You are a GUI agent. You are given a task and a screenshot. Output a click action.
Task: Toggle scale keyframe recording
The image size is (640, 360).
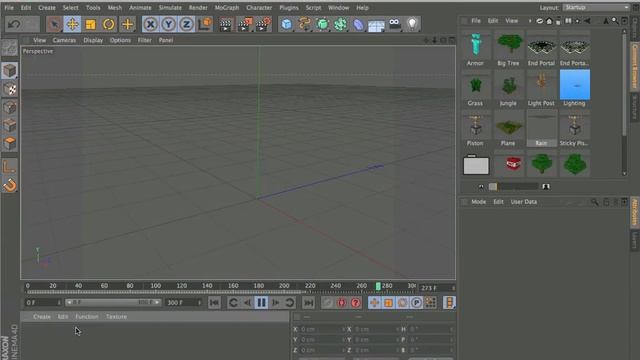click(x=388, y=303)
